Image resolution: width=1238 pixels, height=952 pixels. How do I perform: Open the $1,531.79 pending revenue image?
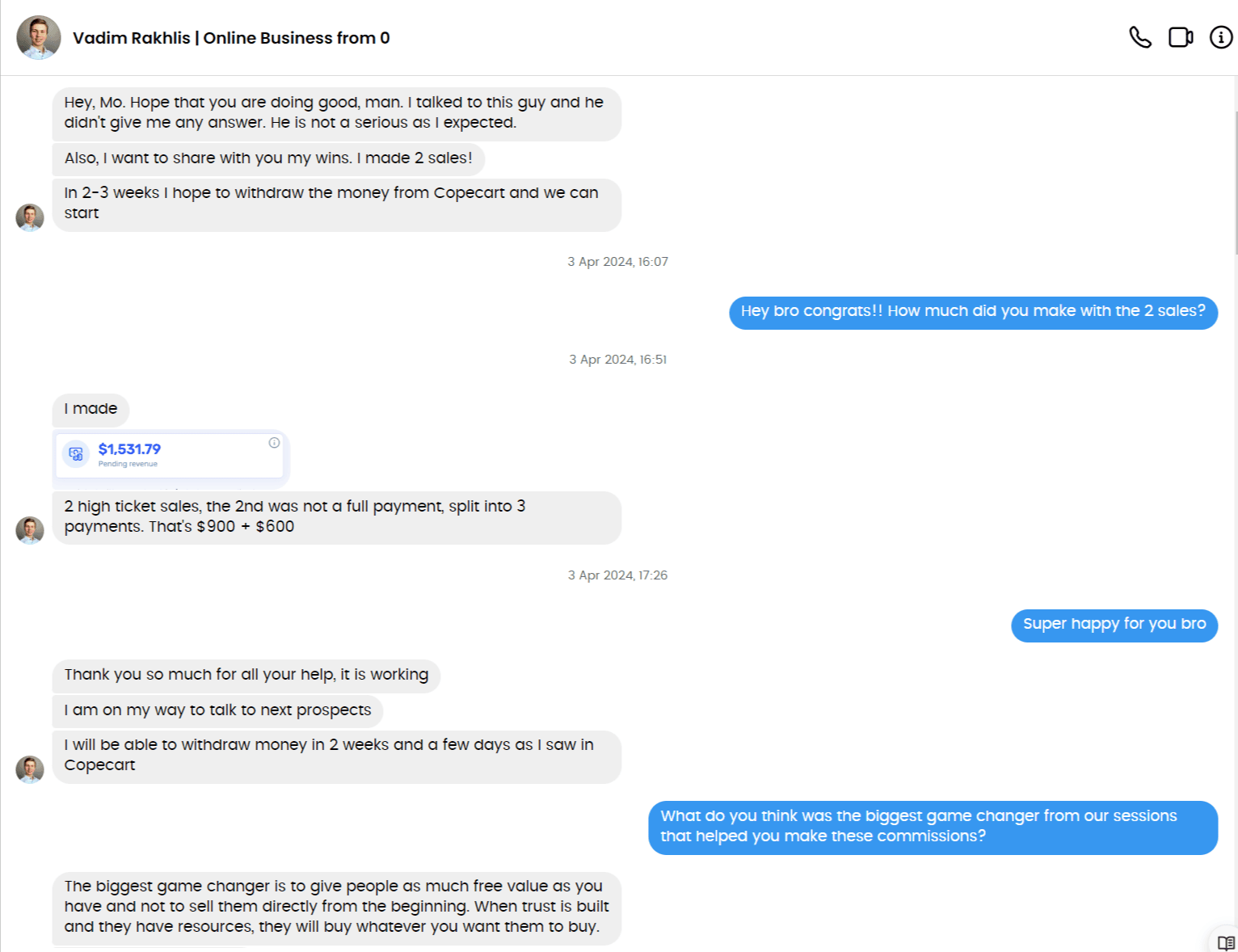click(x=170, y=457)
